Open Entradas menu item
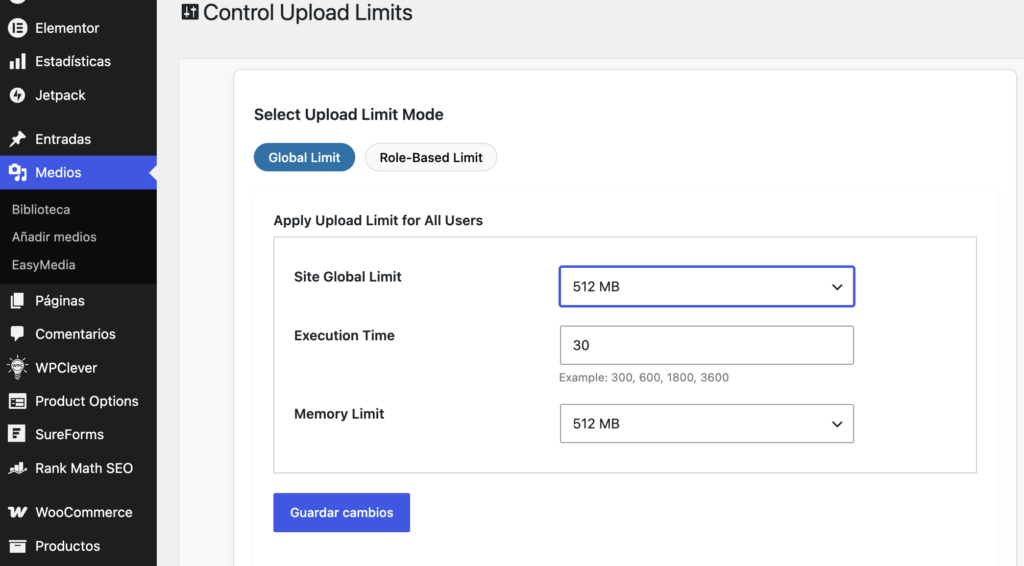 coord(78,139)
